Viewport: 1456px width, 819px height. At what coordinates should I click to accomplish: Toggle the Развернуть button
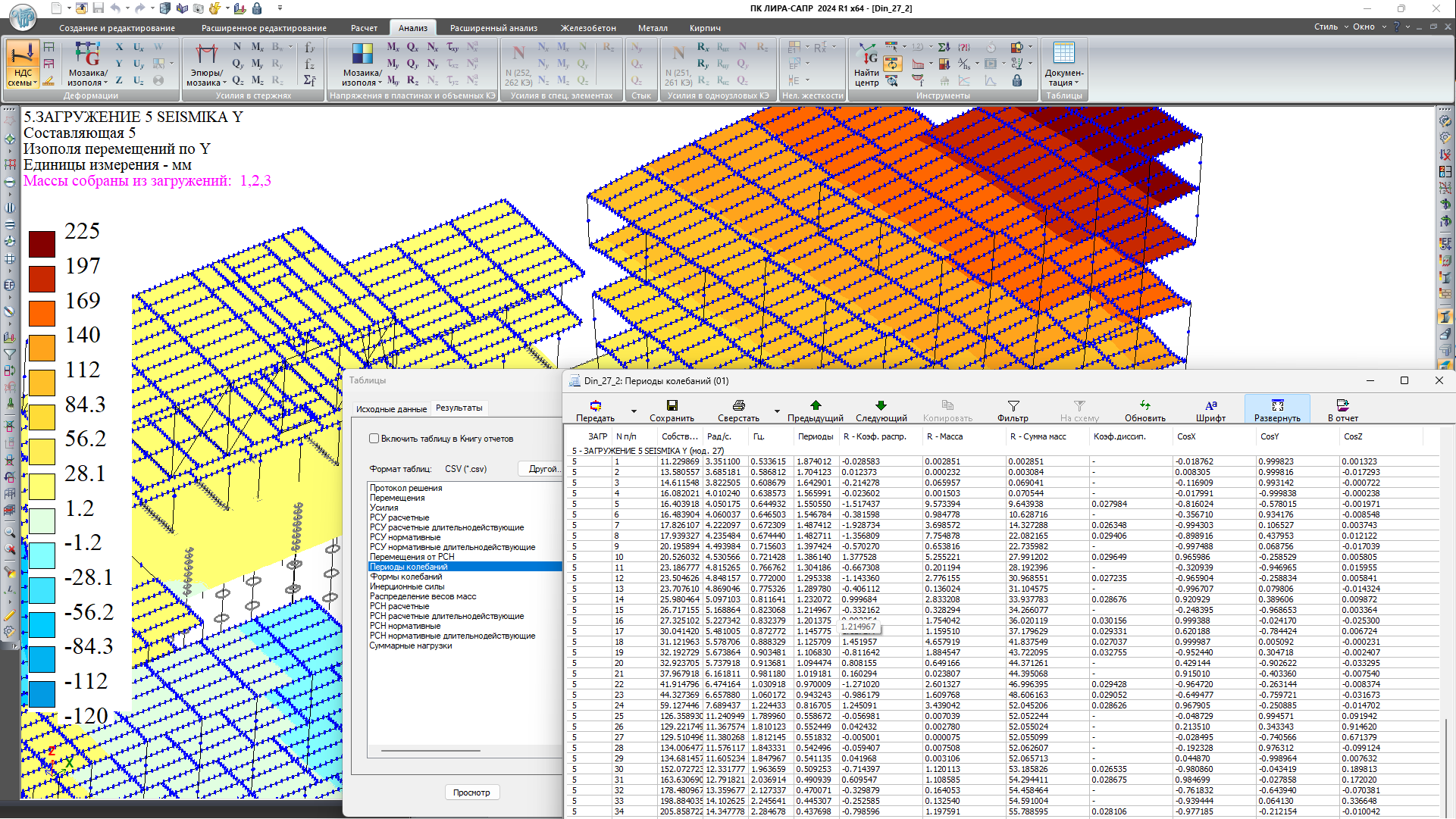(1276, 410)
